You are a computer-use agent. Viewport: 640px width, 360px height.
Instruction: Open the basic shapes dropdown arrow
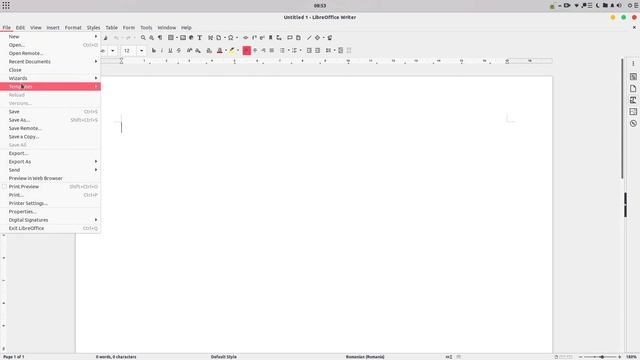(x=323, y=38)
